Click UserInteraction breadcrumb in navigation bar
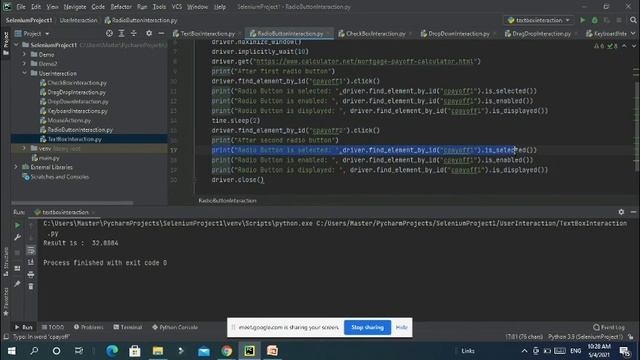Screen dimensions: 640x360 [x=78, y=20]
